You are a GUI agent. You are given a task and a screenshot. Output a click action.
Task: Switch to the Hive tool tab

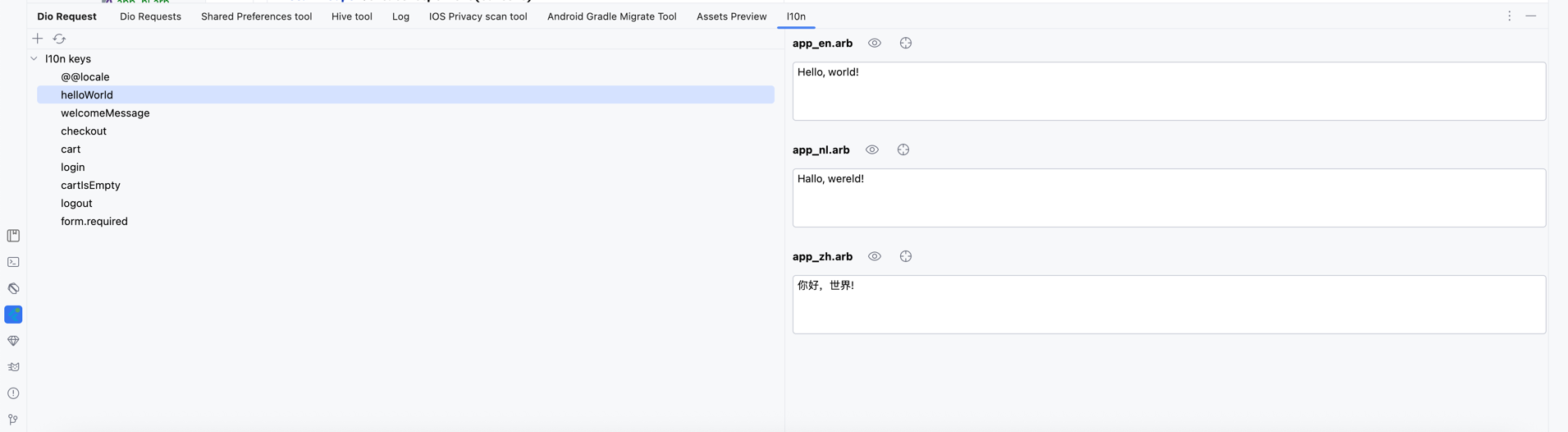pyautogui.click(x=351, y=16)
